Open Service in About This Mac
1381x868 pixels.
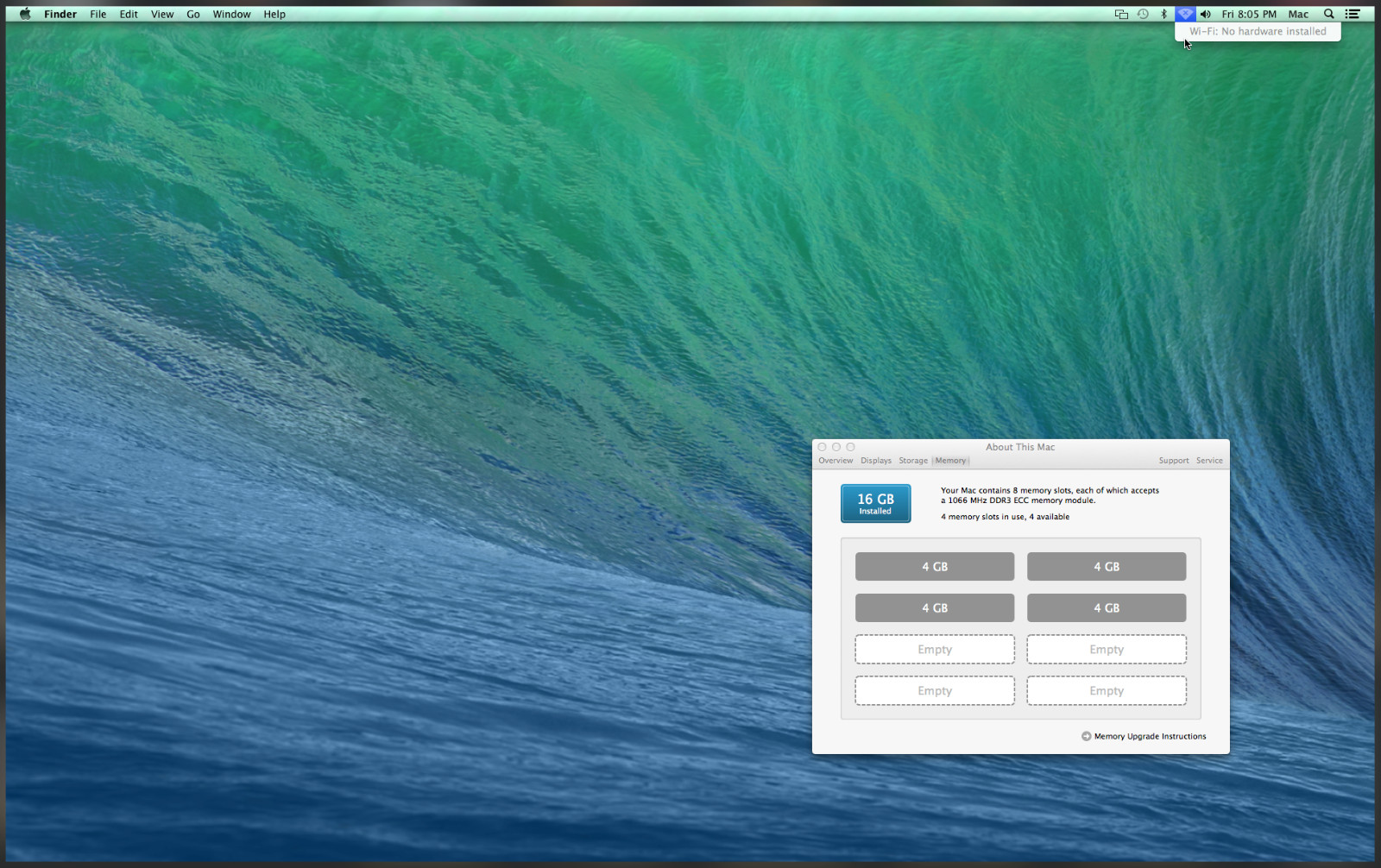(x=1209, y=461)
